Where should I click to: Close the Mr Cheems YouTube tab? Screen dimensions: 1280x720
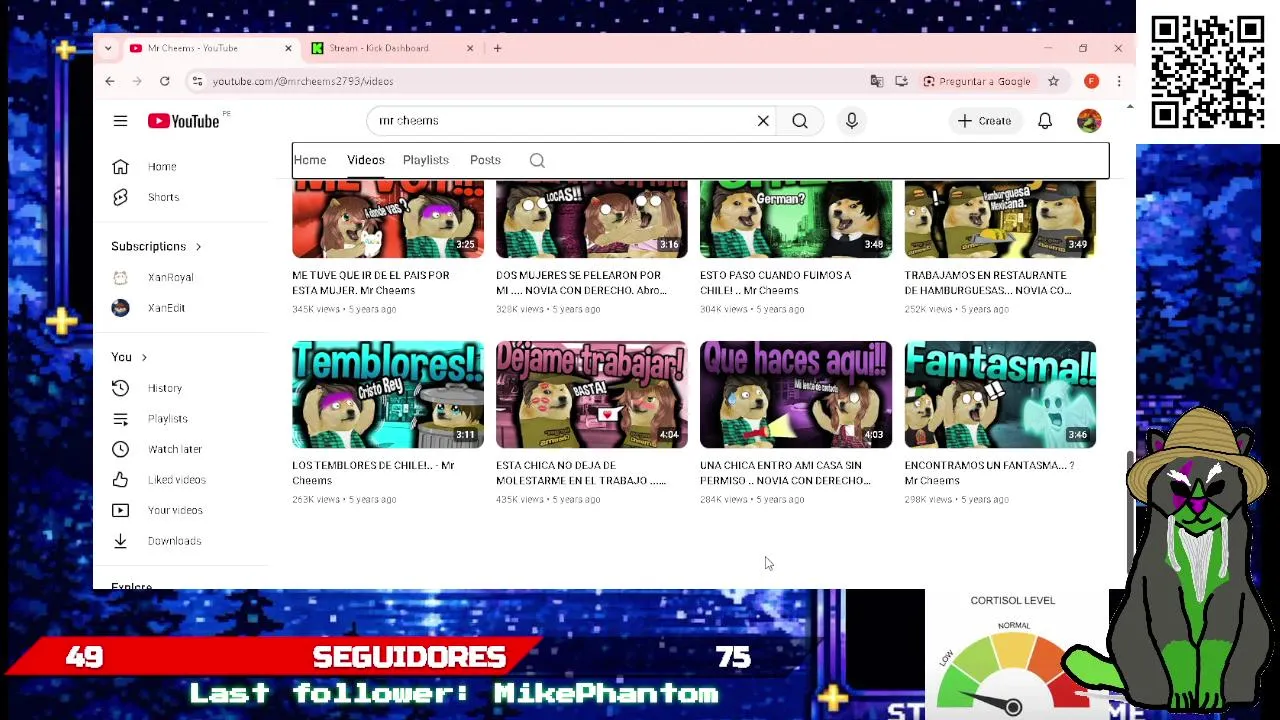click(x=288, y=48)
